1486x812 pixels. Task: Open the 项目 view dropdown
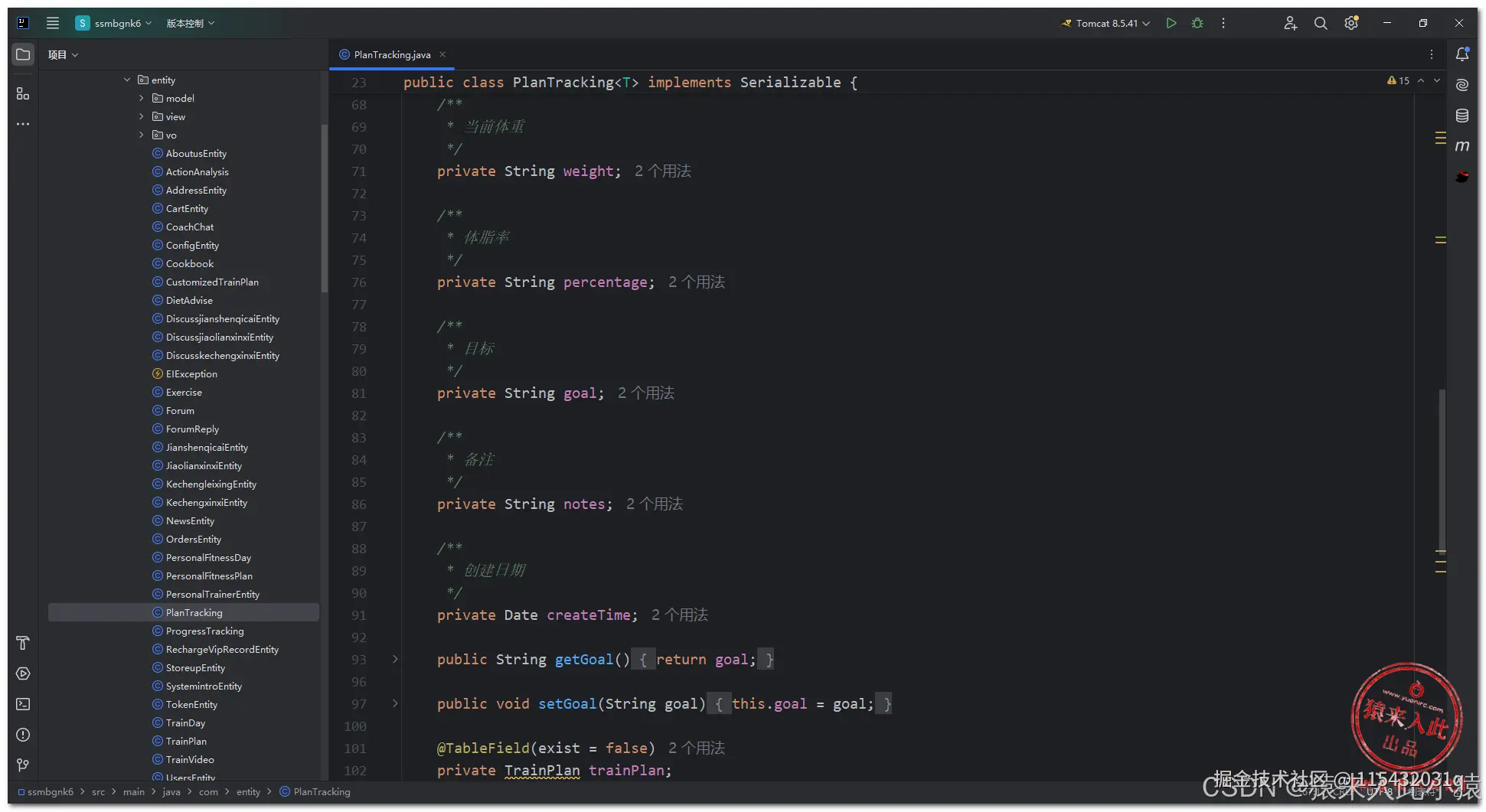pyautogui.click(x=63, y=54)
